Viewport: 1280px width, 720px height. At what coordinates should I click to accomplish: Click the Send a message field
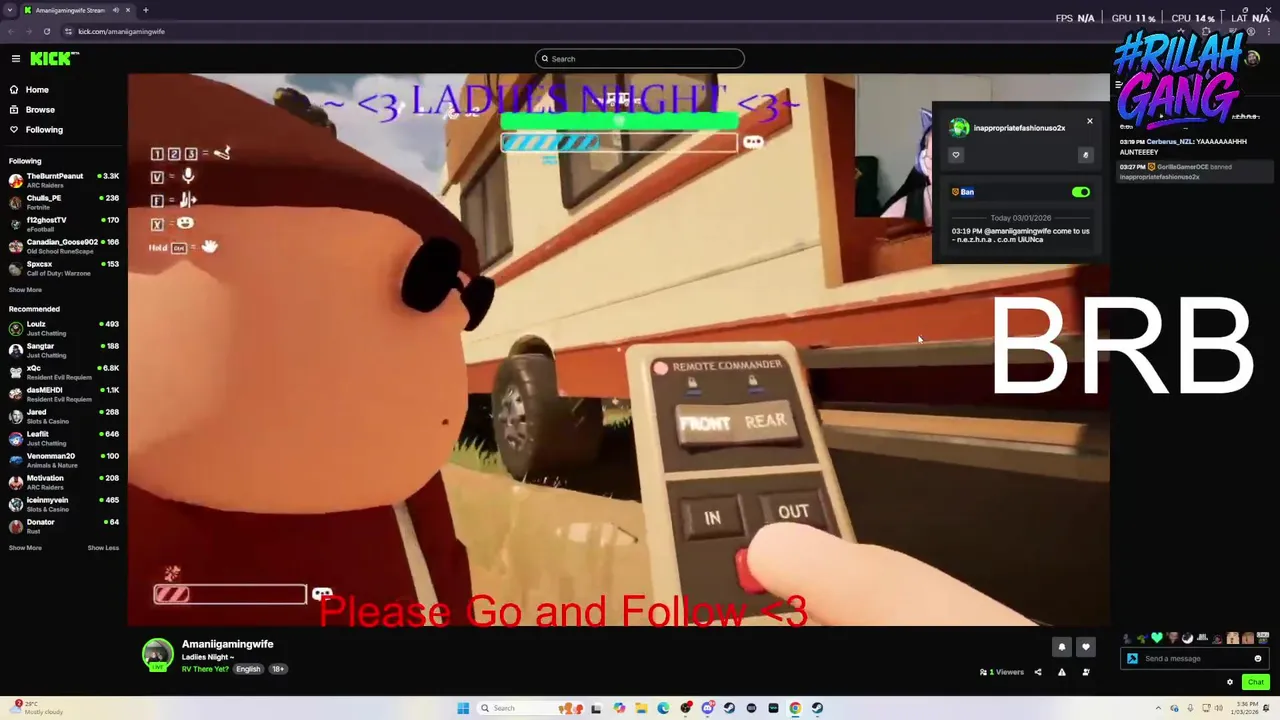[1195, 659]
